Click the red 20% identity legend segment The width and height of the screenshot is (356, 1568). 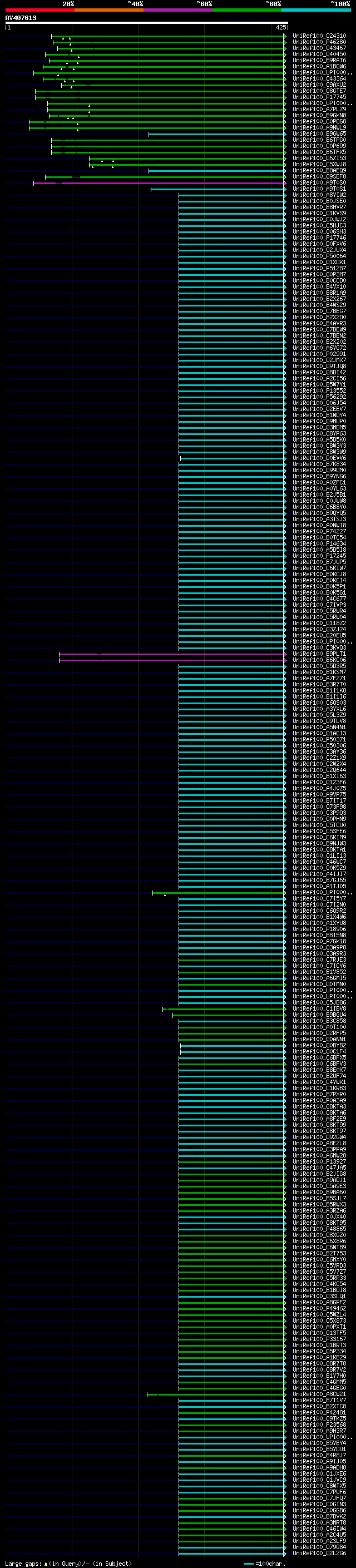[39, 10]
